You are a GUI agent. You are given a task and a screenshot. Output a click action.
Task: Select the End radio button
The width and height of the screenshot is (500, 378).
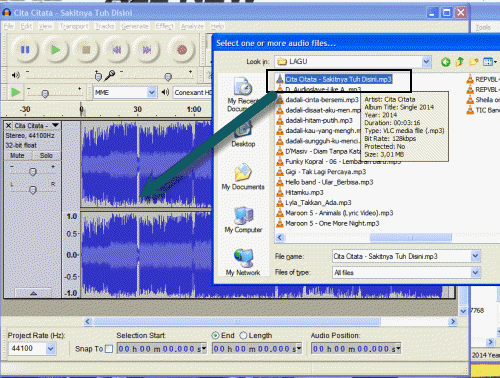215,335
